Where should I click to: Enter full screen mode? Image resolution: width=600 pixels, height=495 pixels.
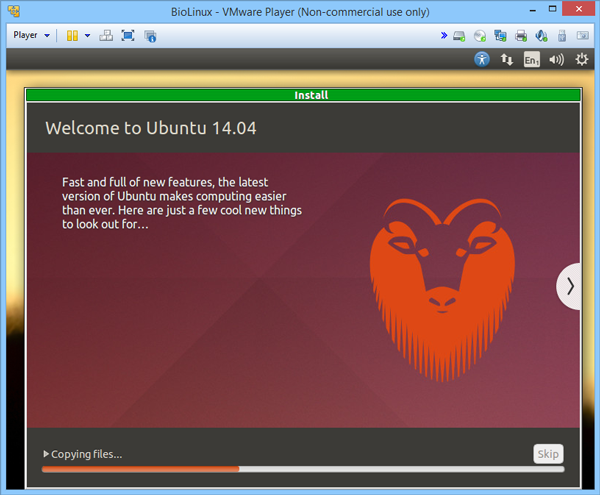[128, 36]
